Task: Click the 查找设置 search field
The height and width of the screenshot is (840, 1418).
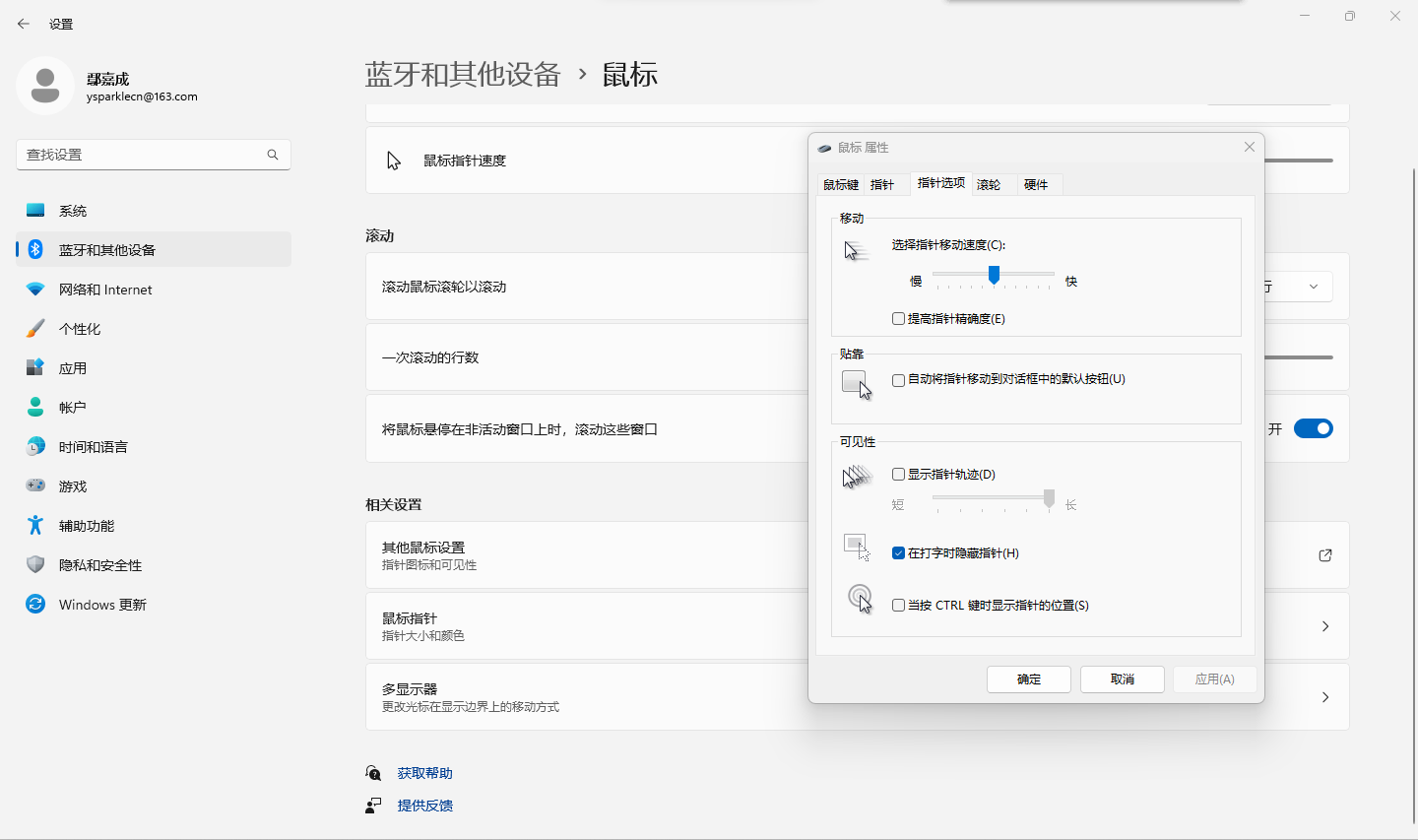Action: point(154,155)
